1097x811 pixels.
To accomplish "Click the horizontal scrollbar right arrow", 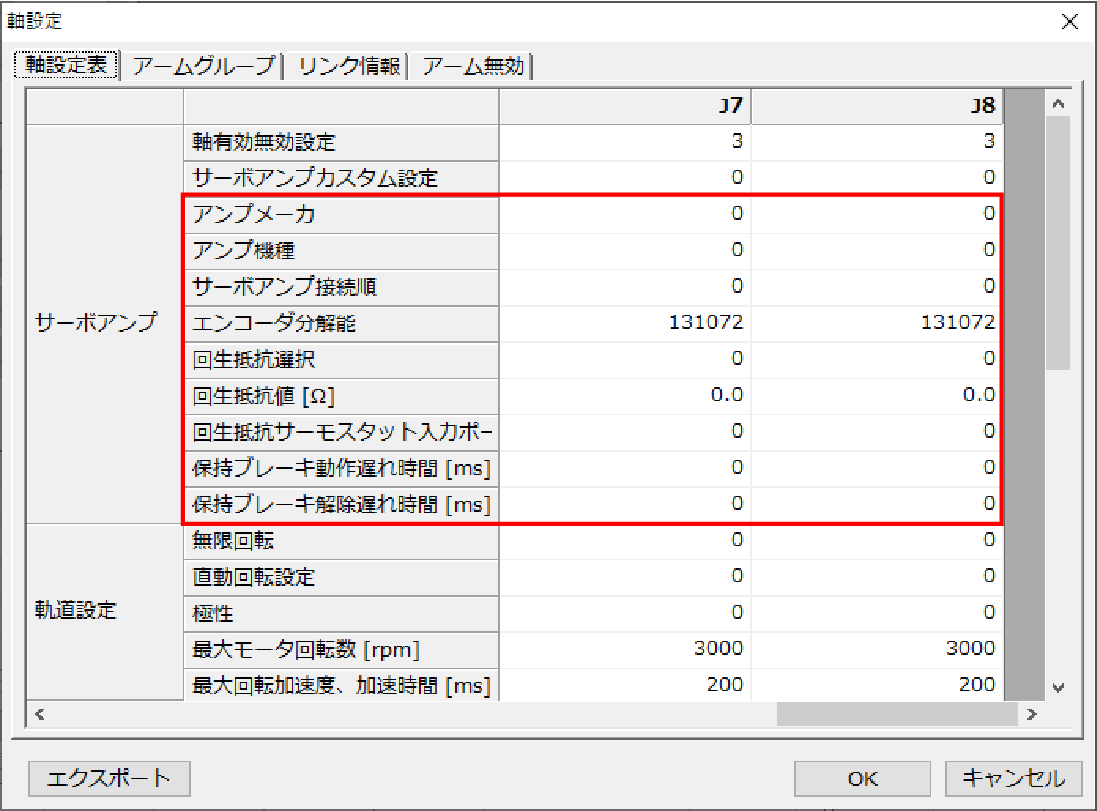I will [1031, 714].
